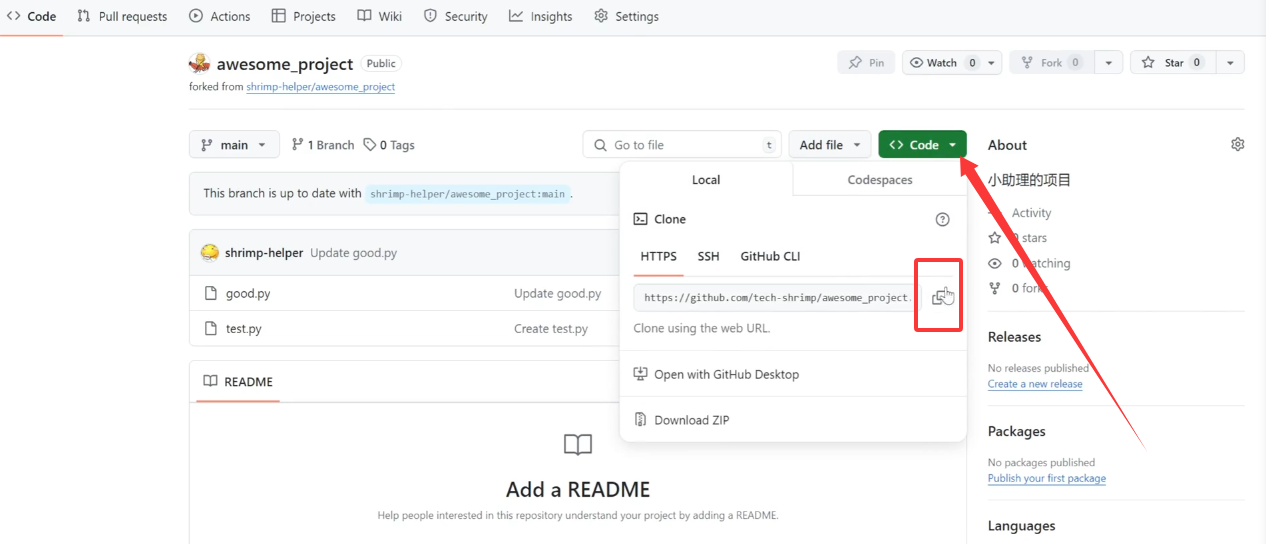Pin the awesome_project repository
Viewport: 1266px width, 544px height.
(x=866, y=63)
